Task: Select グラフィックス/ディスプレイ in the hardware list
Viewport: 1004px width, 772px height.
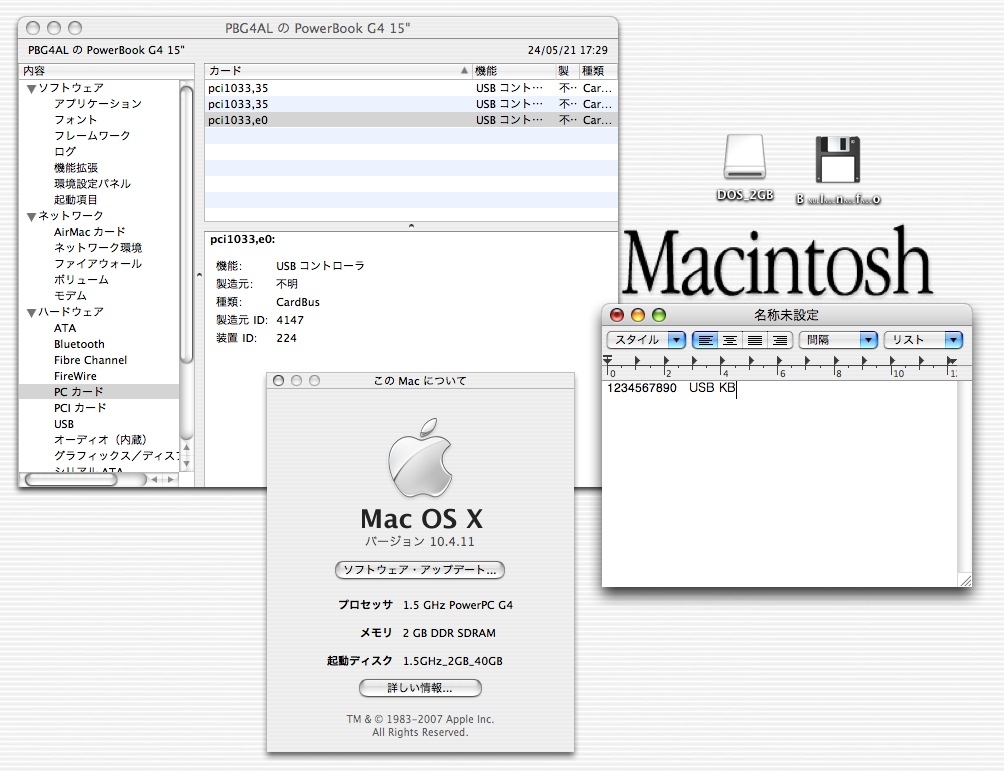Action: (117, 456)
